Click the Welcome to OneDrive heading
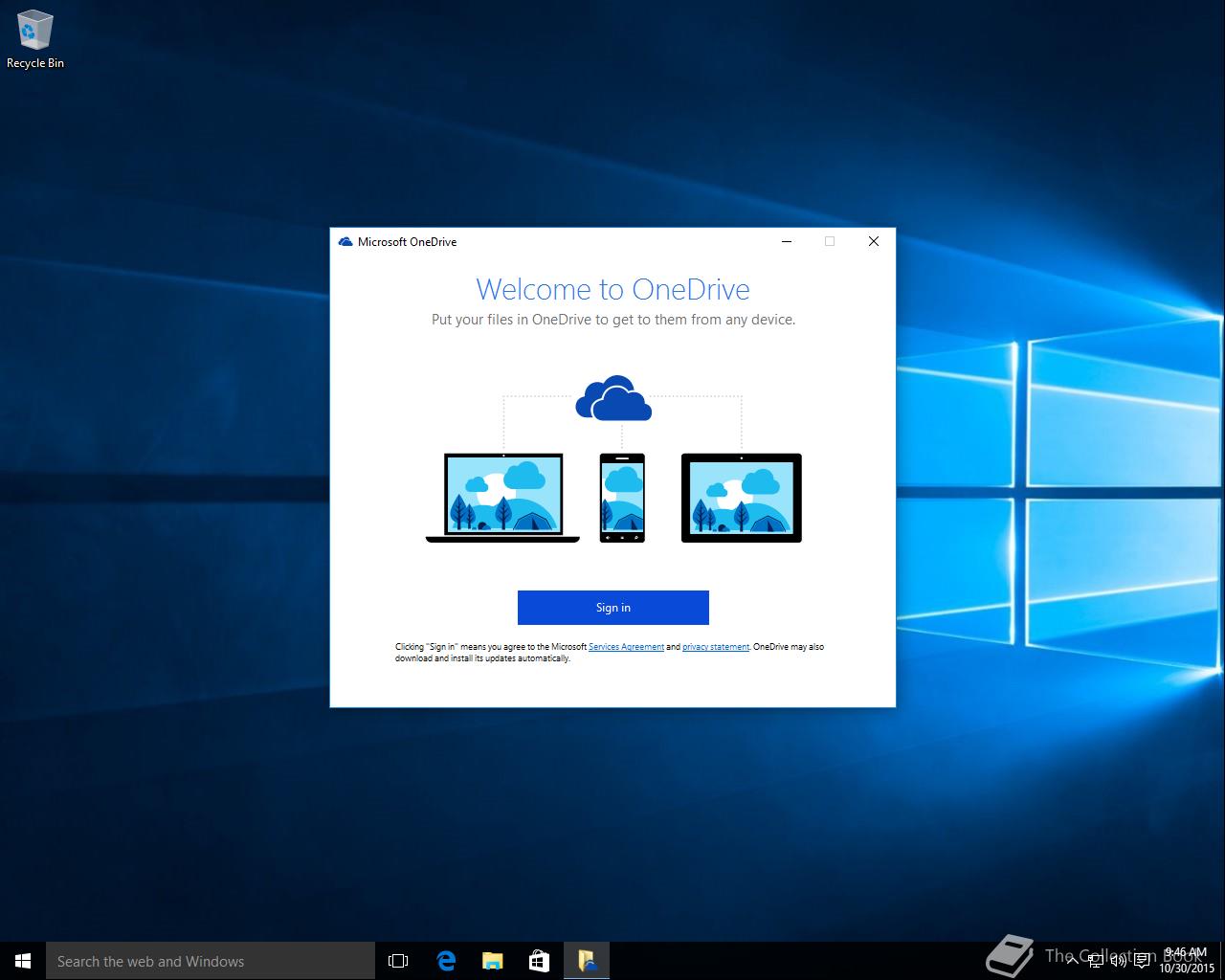 pyautogui.click(x=612, y=289)
